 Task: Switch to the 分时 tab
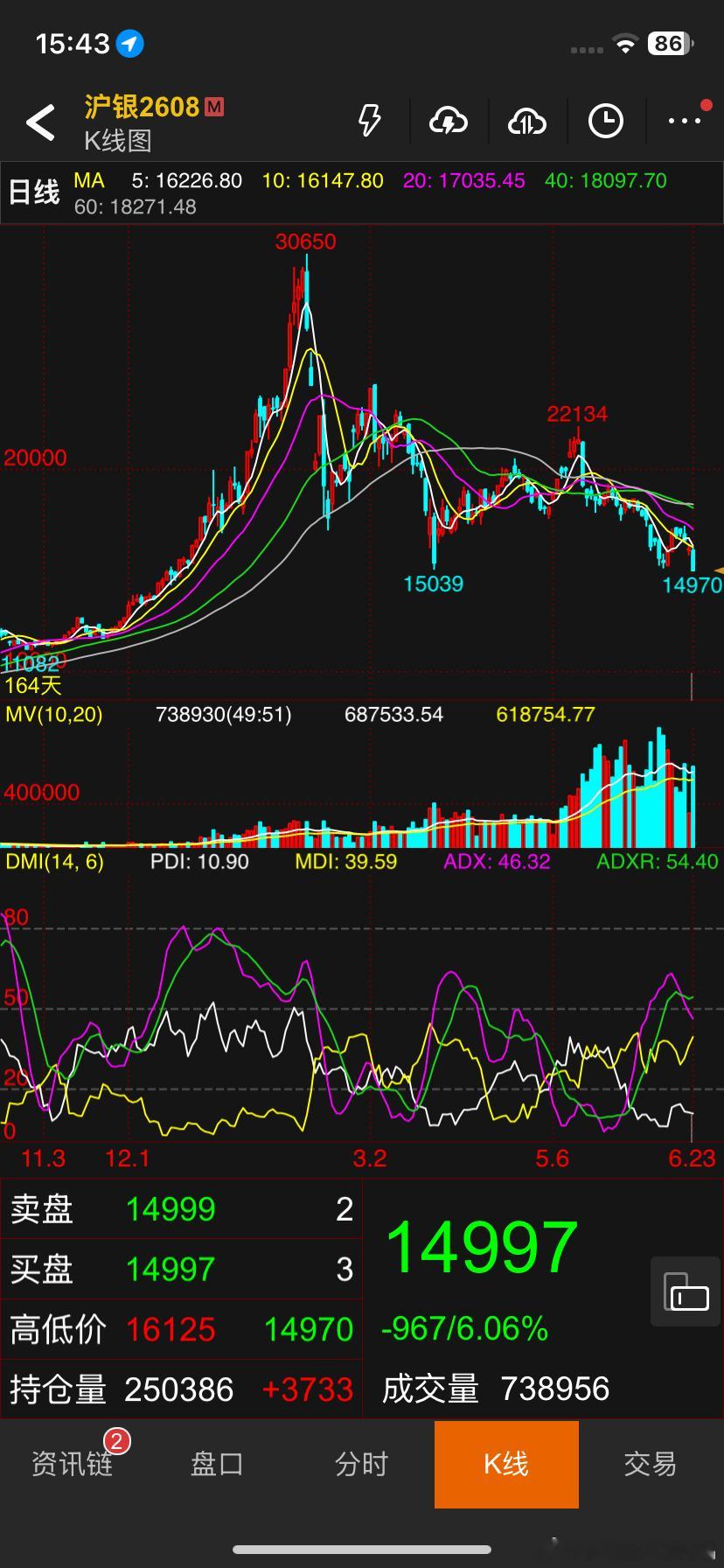click(x=361, y=1464)
